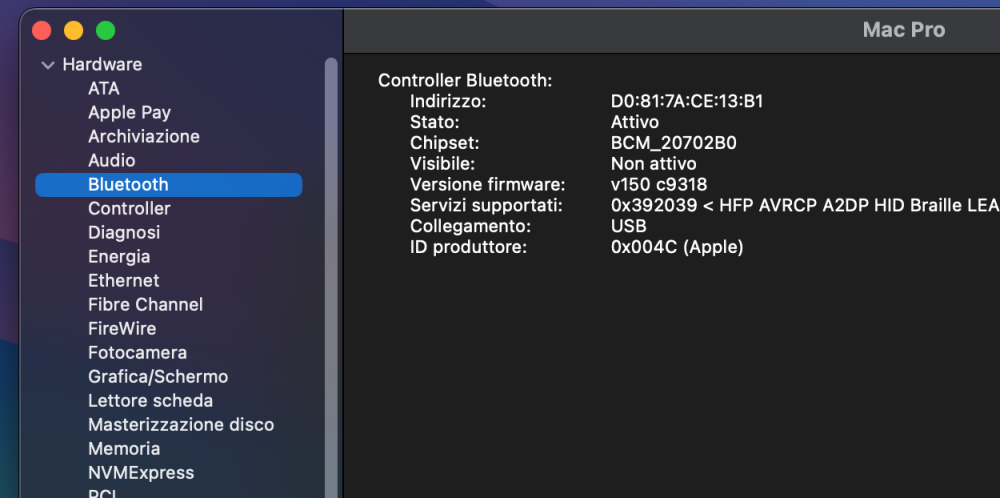The width and height of the screenshot is (1000, 498).
Task: Click the Indirizzo label
Action: (448, 101)
